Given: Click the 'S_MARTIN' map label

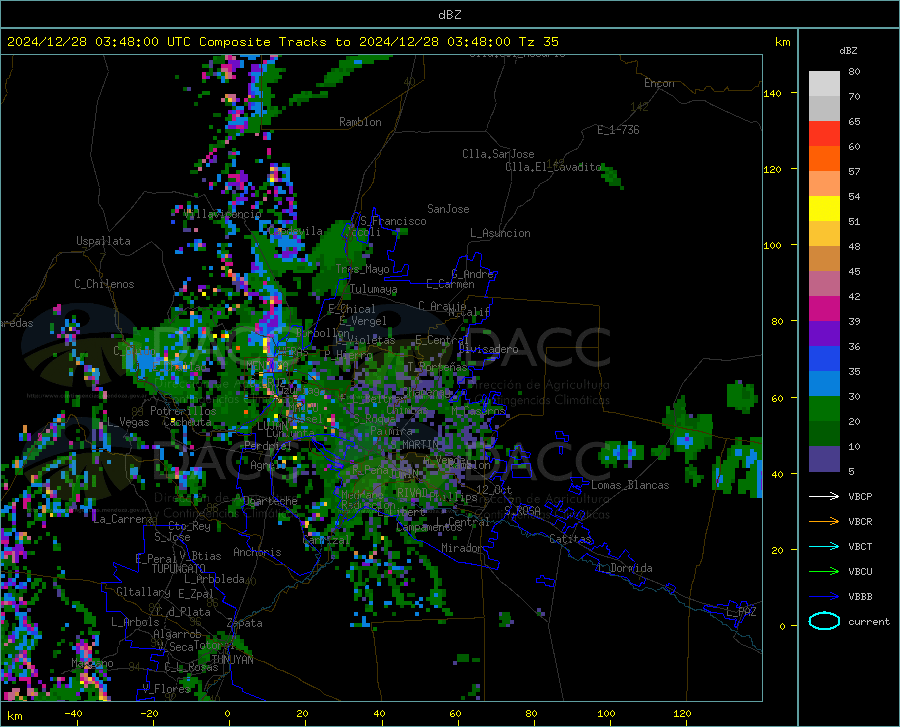Looking at the screenshot, I should [x=414, y=445].
